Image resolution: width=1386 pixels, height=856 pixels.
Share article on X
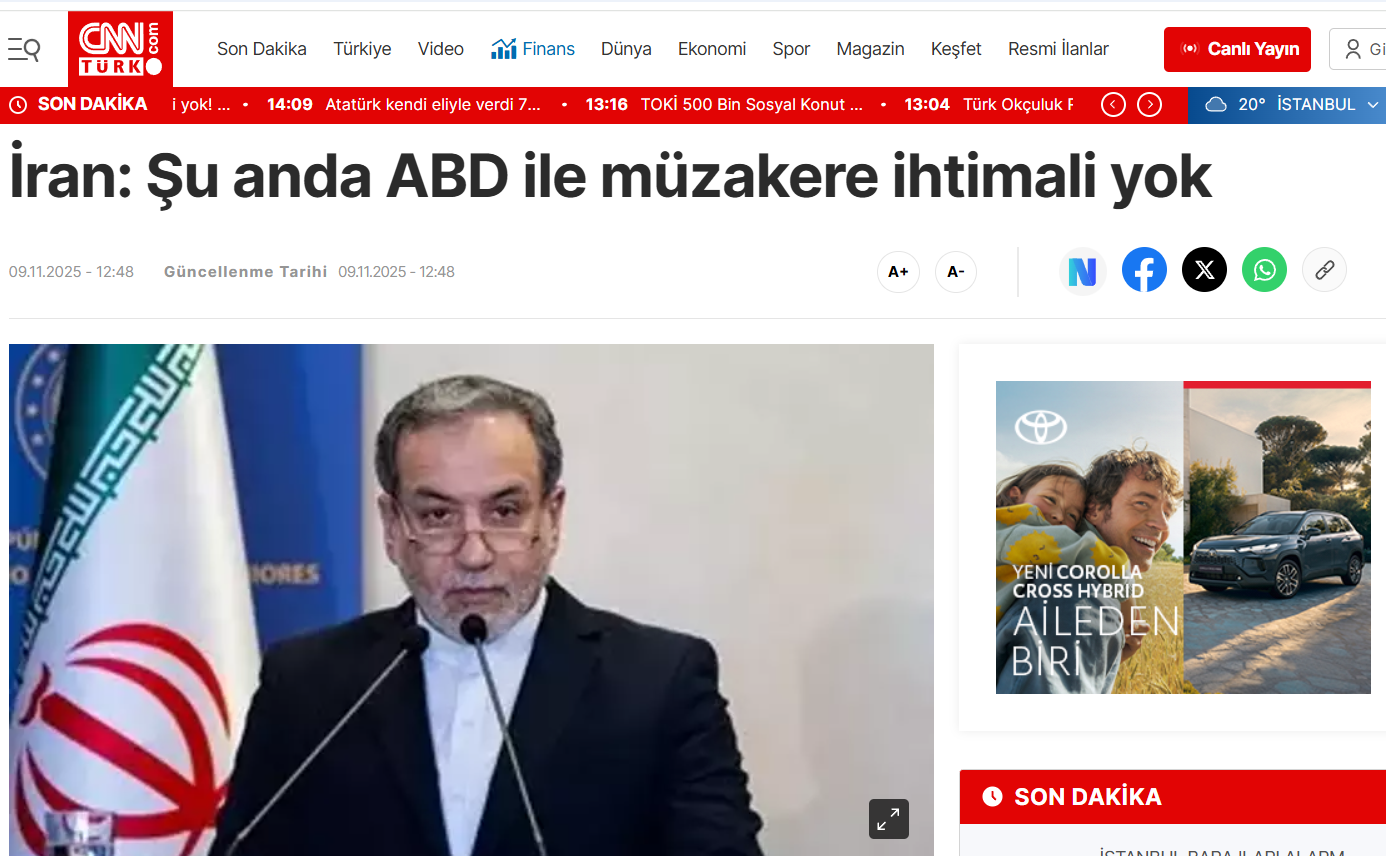point(1204,270)
